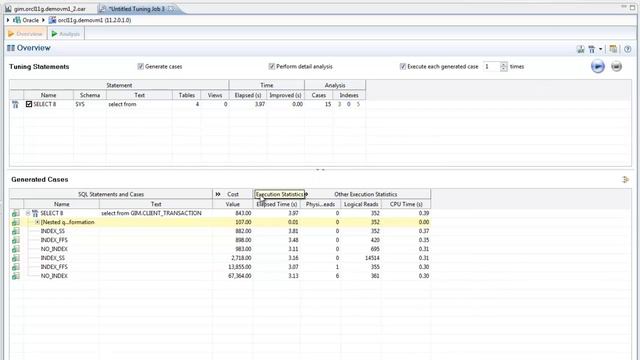The image size is (640, 360).
Task: Select NO_INDEX case with cost 983.00
Action: coord(220,249)
